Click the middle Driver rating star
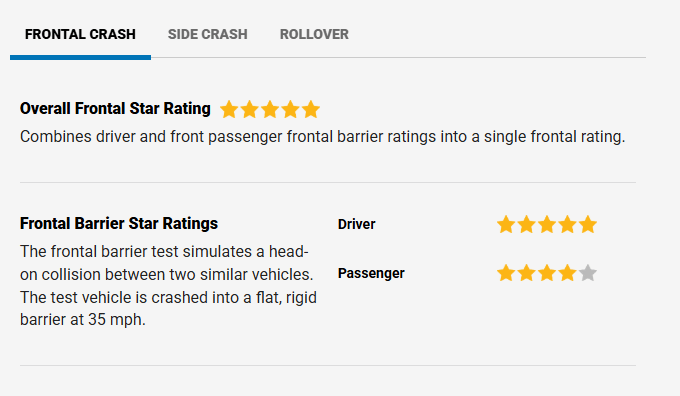The height and width of the screenshot is (396, 680). (547, 225)
